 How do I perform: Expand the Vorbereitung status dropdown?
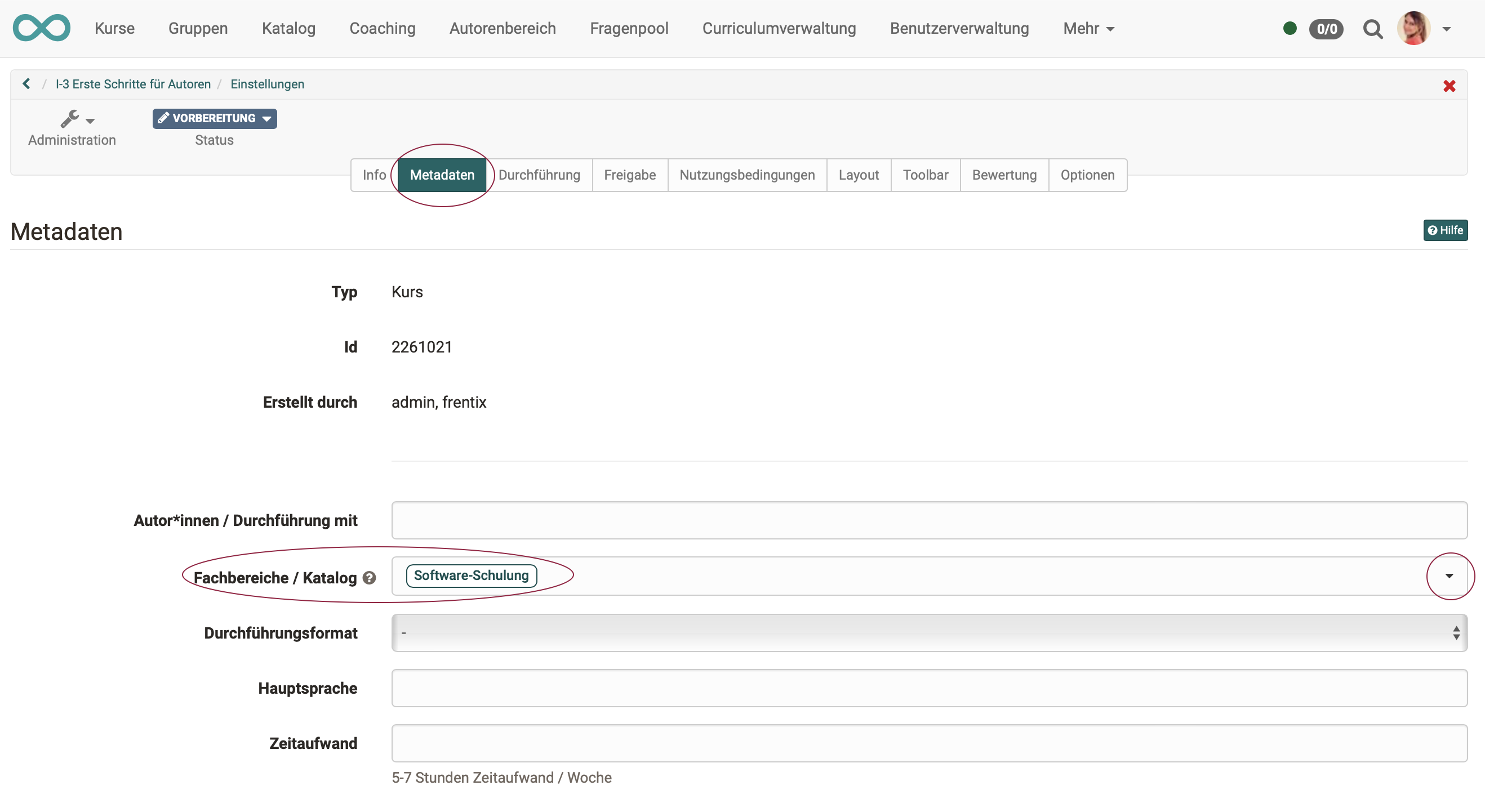coord(215,118)
